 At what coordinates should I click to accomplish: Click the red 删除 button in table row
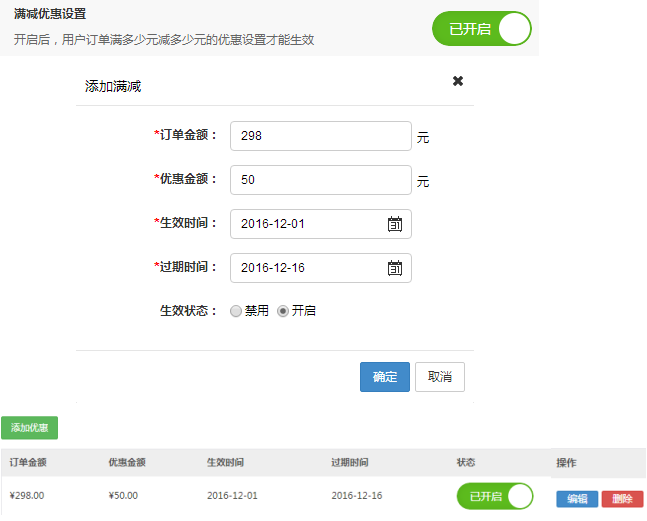pos(622,499)
